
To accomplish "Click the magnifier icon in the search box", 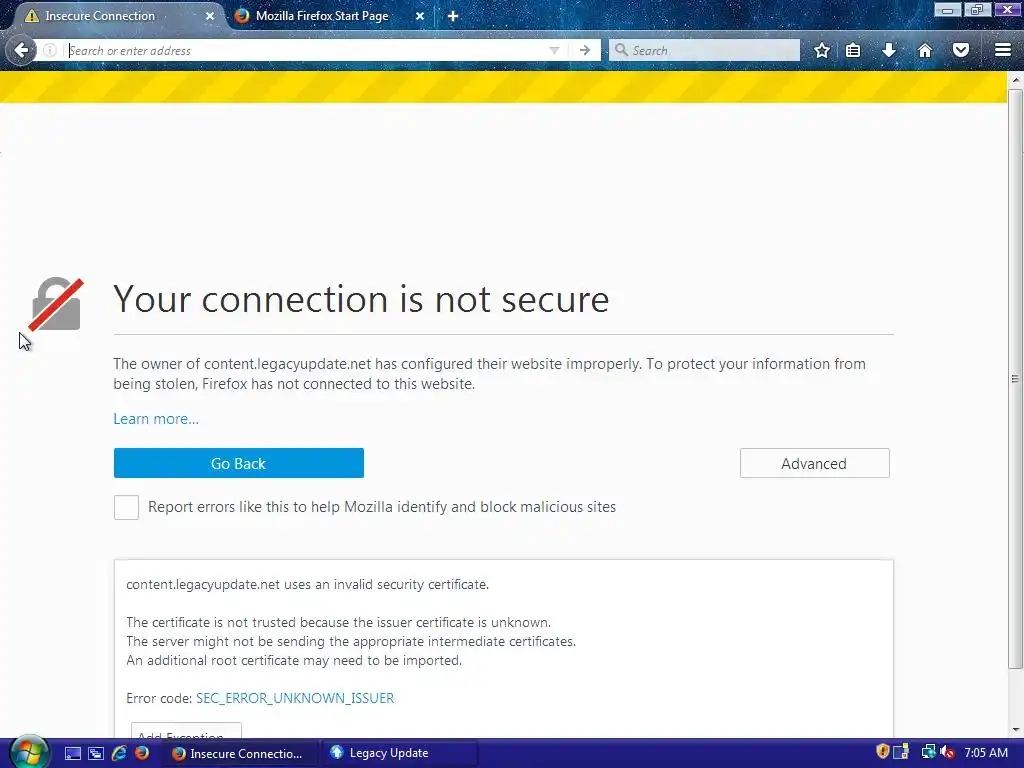I will coord(621,50).
